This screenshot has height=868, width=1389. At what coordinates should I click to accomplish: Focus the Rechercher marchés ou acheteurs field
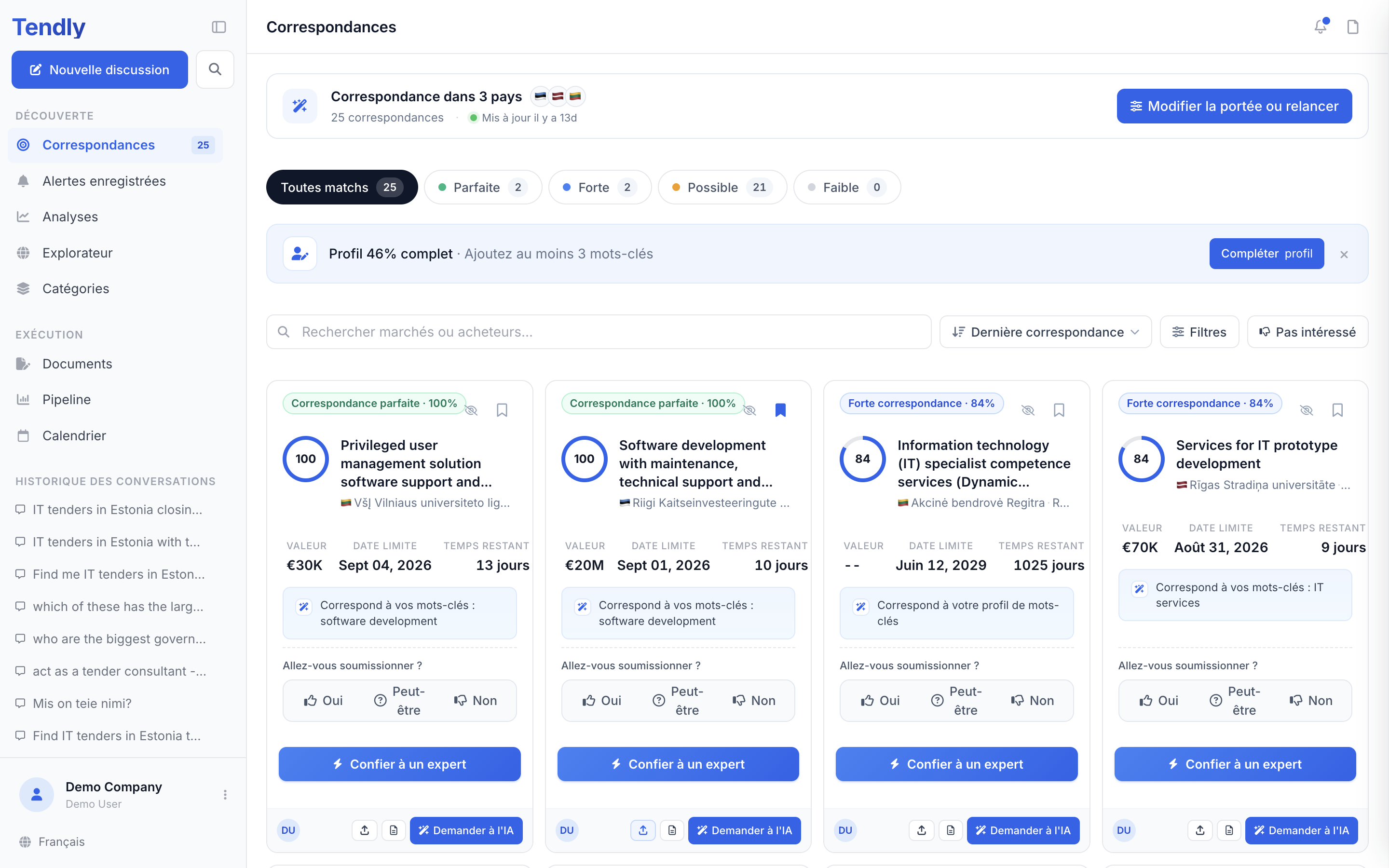(x=599, y=332)
